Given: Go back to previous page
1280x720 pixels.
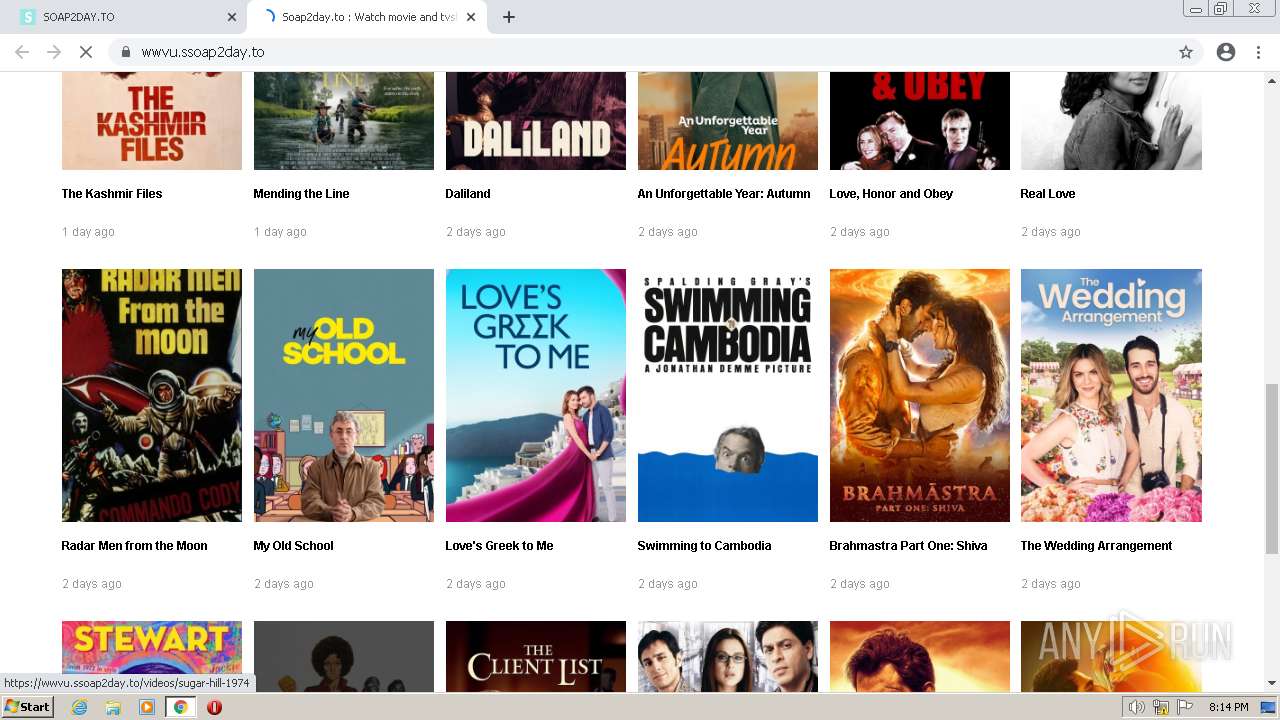Looking at the screenshot, I should 22,52.
